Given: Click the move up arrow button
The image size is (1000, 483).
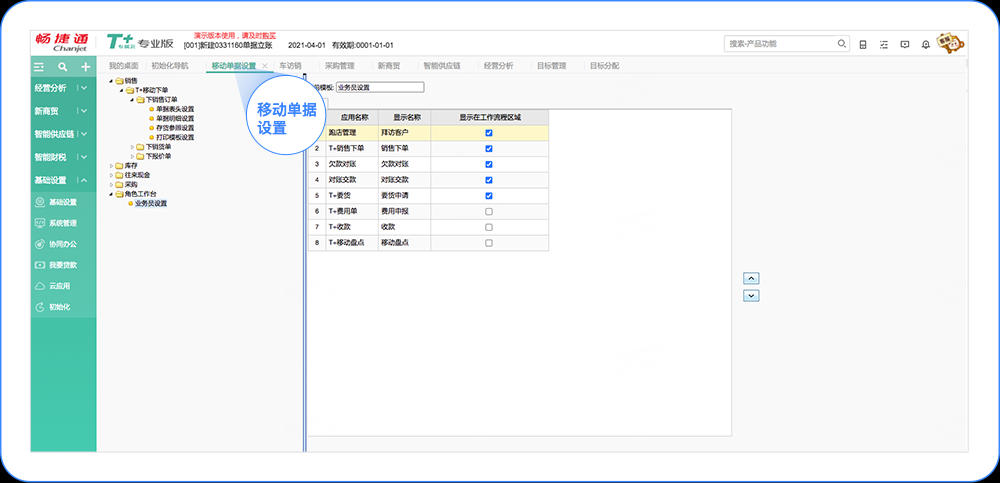Looking at the screenshot, I should tap(751, 279).
